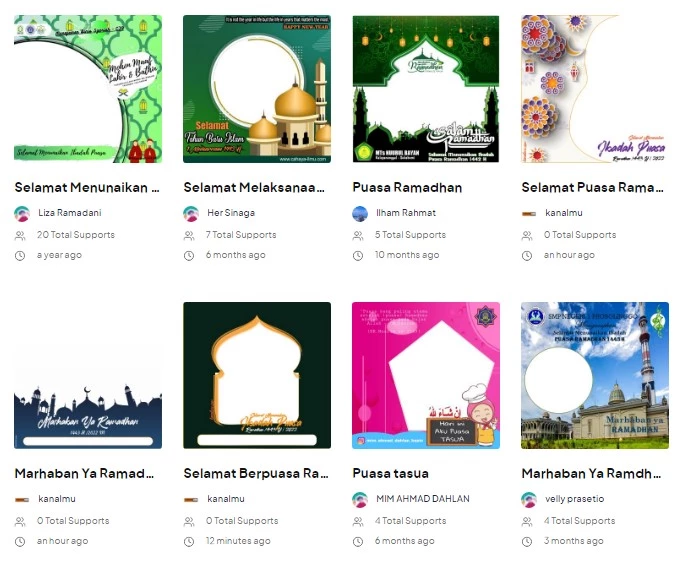Viewport: 676px width, 572px height.
Task: Click kanalmu avatar beside Selamat Puasa Rama
Action: tap(529, 213)
